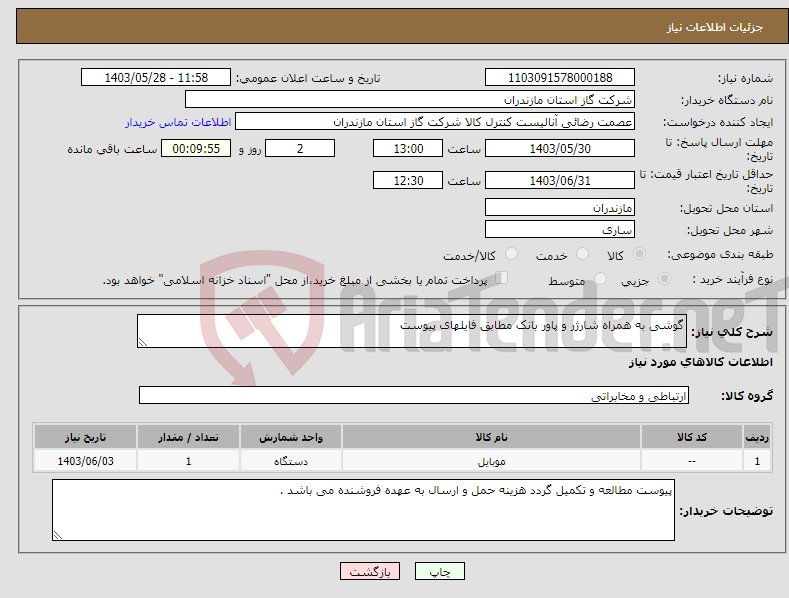
Task: Click the resize handle of توضیحات خریدار textarea
Action: (57, 536)
